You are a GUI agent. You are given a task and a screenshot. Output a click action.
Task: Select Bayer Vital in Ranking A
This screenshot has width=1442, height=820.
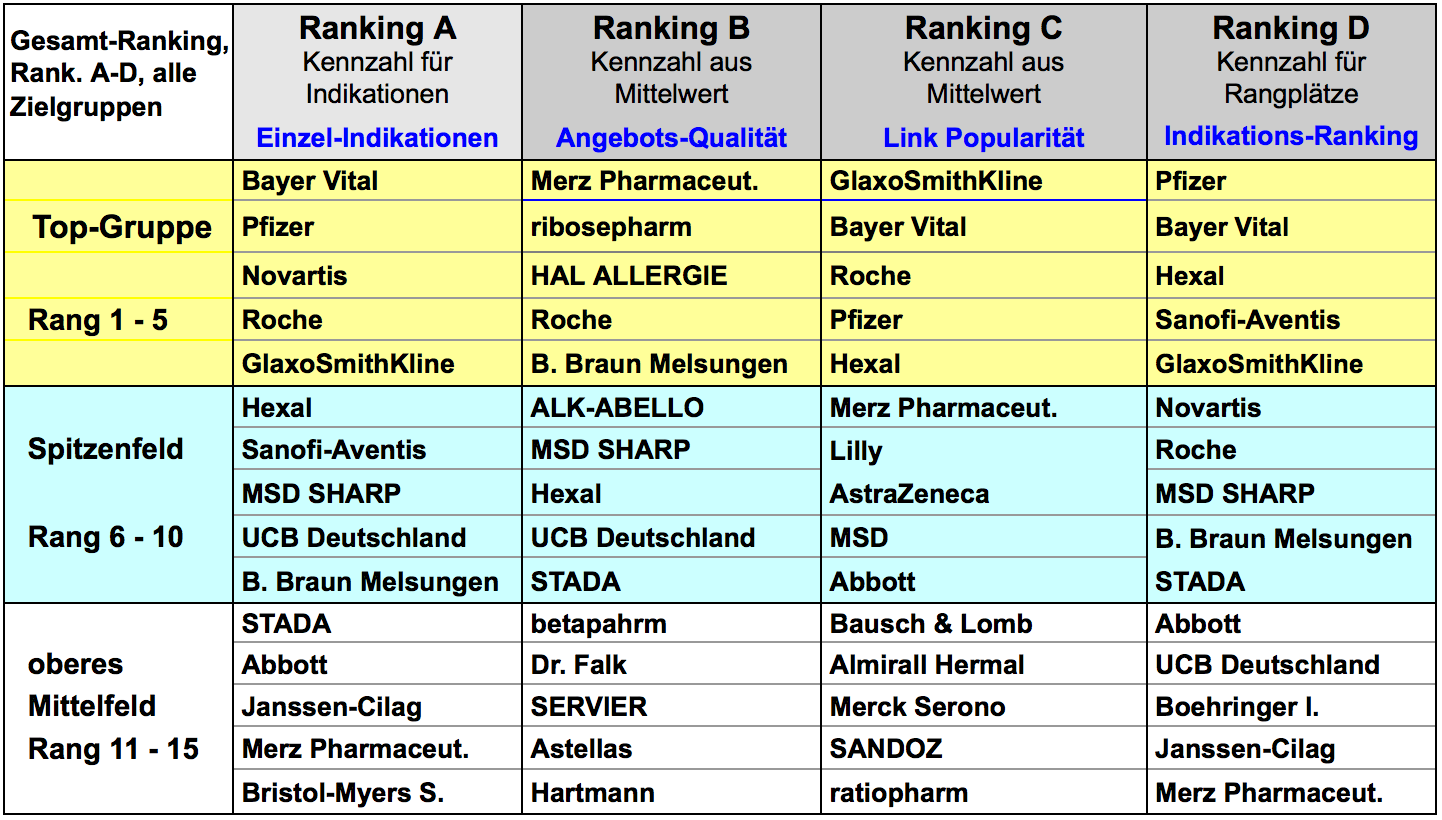point(310,181)
